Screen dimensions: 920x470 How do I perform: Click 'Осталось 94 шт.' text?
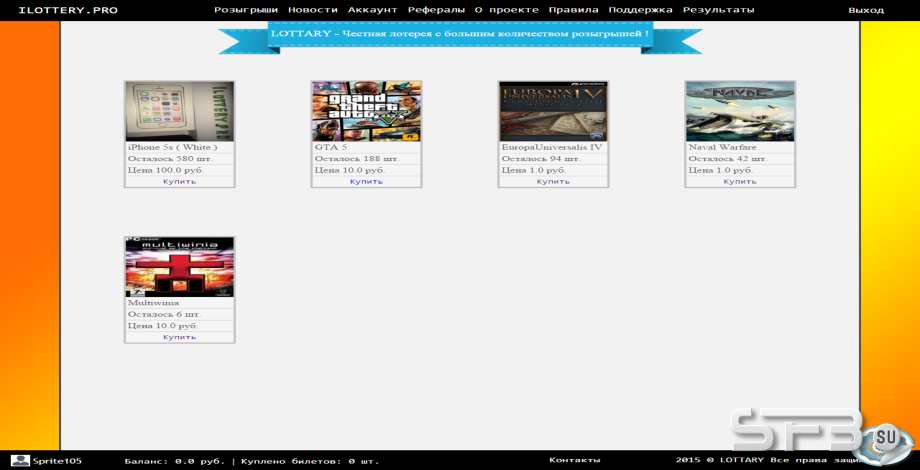[541, 159]
